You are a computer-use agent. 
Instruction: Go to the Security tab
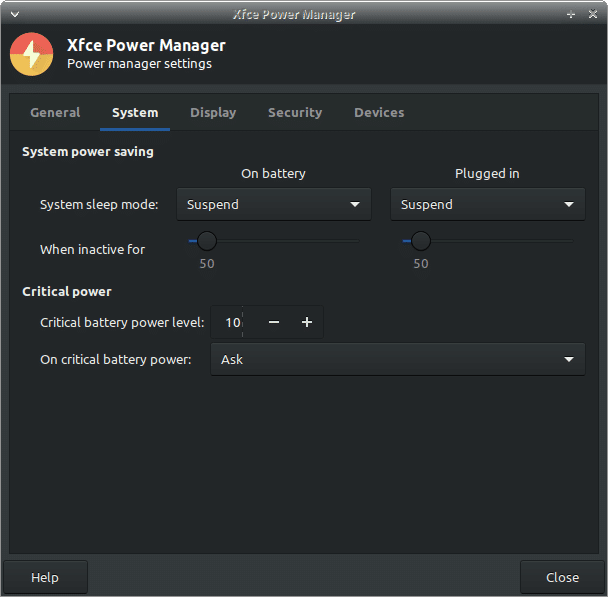pyautogui.click(x=295, y=113)
